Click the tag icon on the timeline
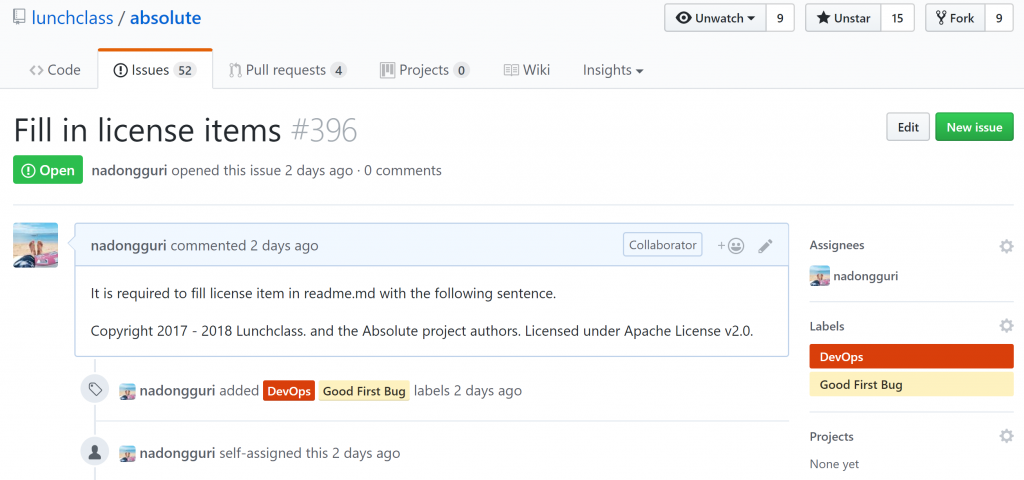The image size is (1024, 480). click(95, 390)
